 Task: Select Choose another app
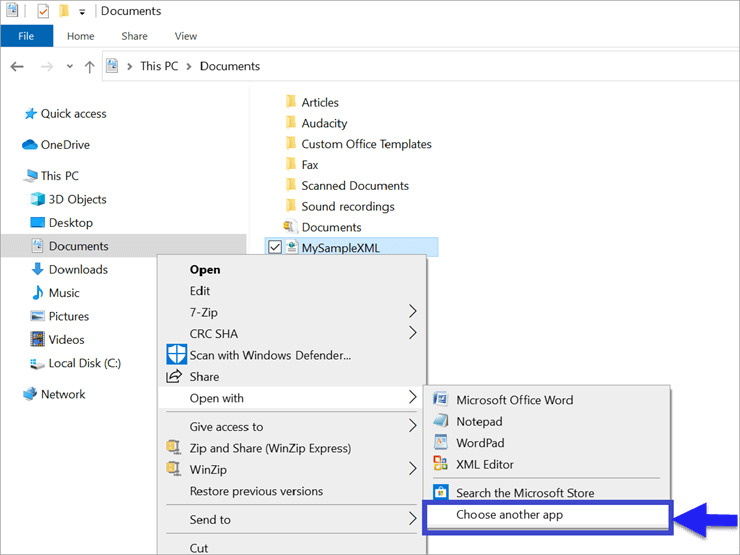point(509,515)
